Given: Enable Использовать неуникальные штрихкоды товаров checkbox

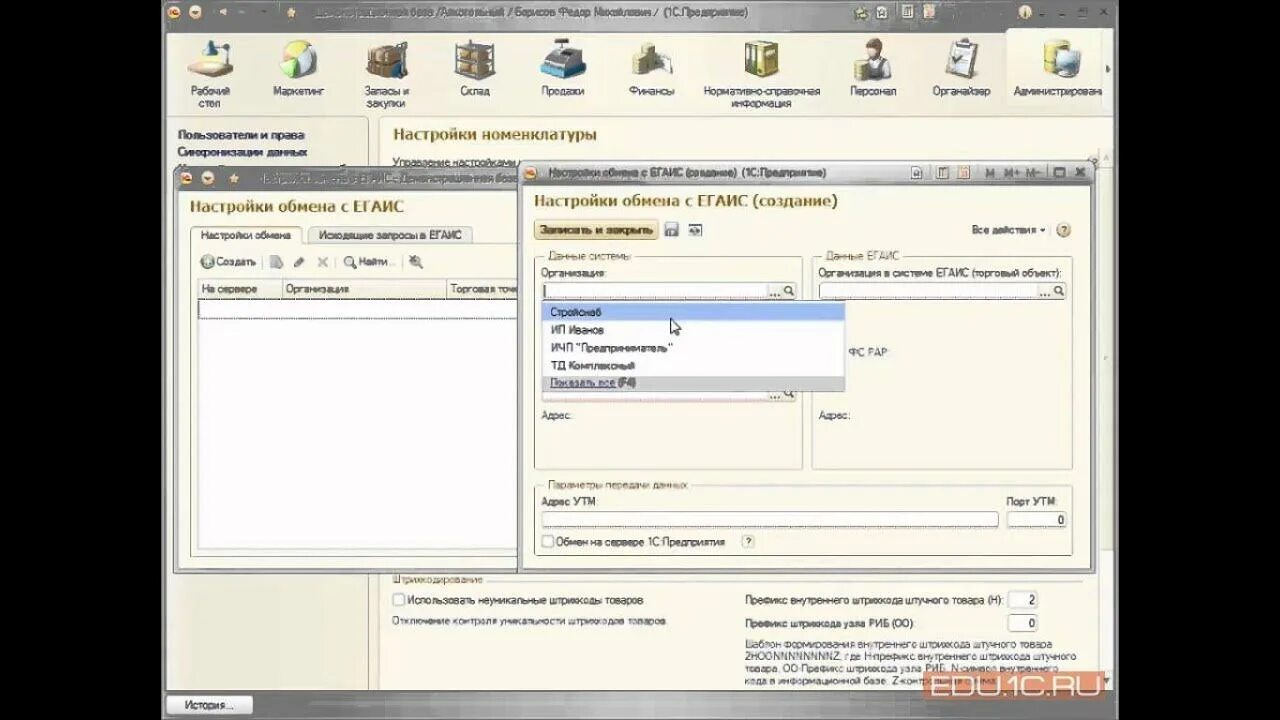Looking at the screenshot, I should pyautogui.click(x=399, y=600).
